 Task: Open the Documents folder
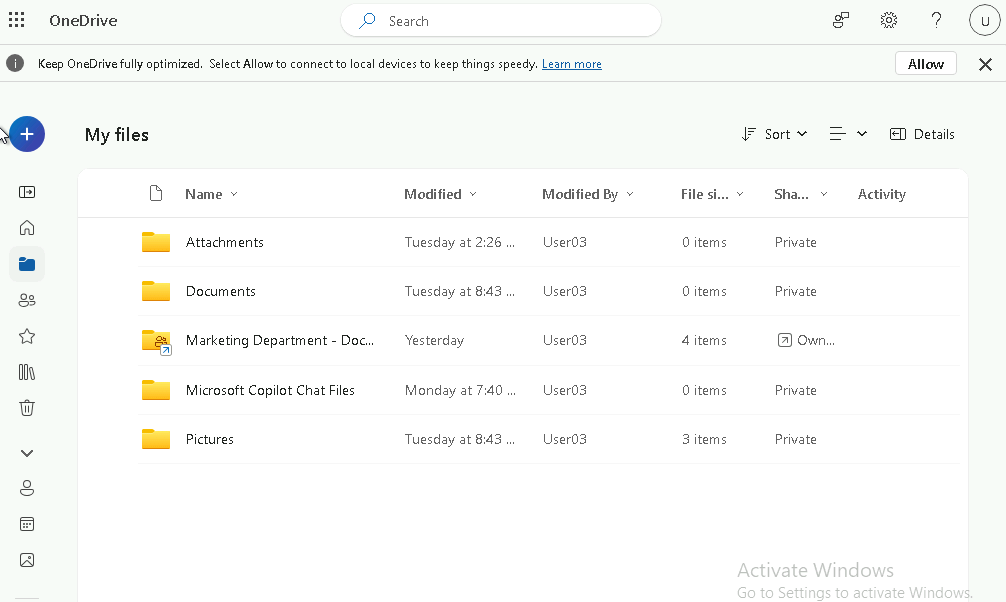[221, 291]
